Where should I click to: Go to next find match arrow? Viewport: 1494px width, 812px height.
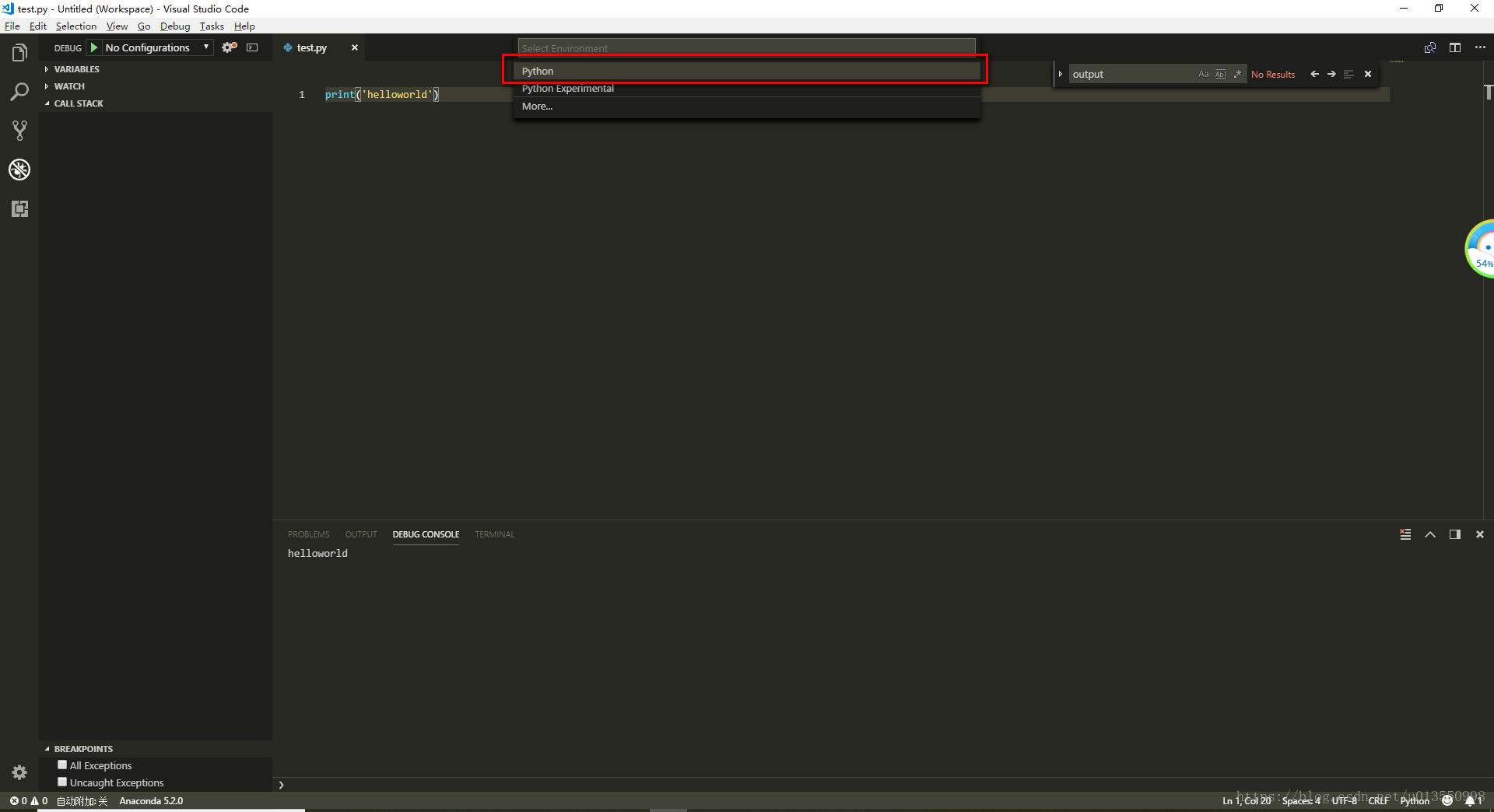point(1331,74)
